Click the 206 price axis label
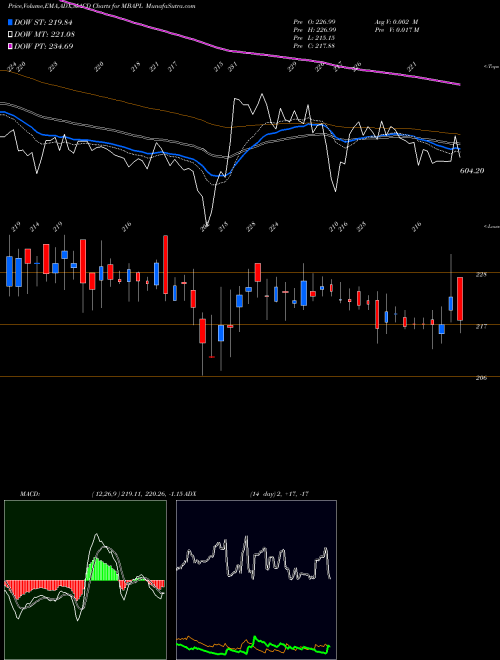 [x=481, y=378]
